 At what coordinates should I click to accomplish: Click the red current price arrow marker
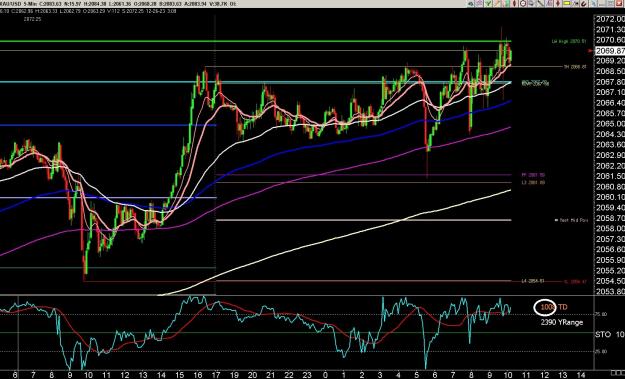pyautogui.click(x=591, y=51)
